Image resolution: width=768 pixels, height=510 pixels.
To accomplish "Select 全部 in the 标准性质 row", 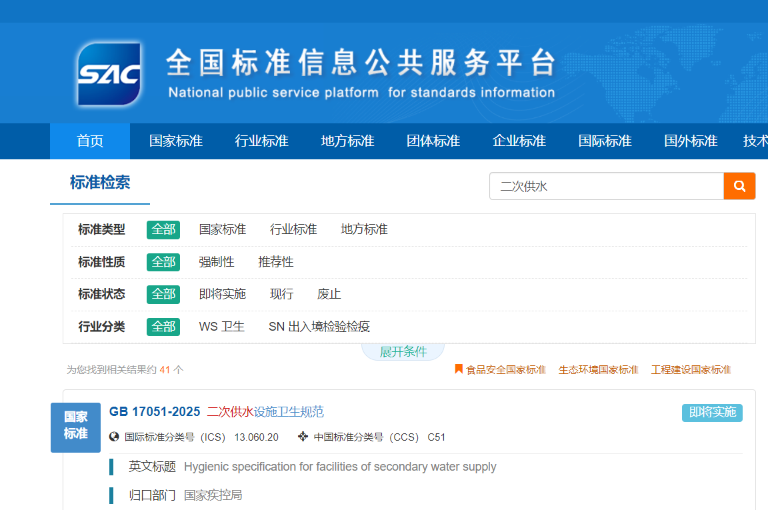I will pyautogui.click(x=163, y=262).
